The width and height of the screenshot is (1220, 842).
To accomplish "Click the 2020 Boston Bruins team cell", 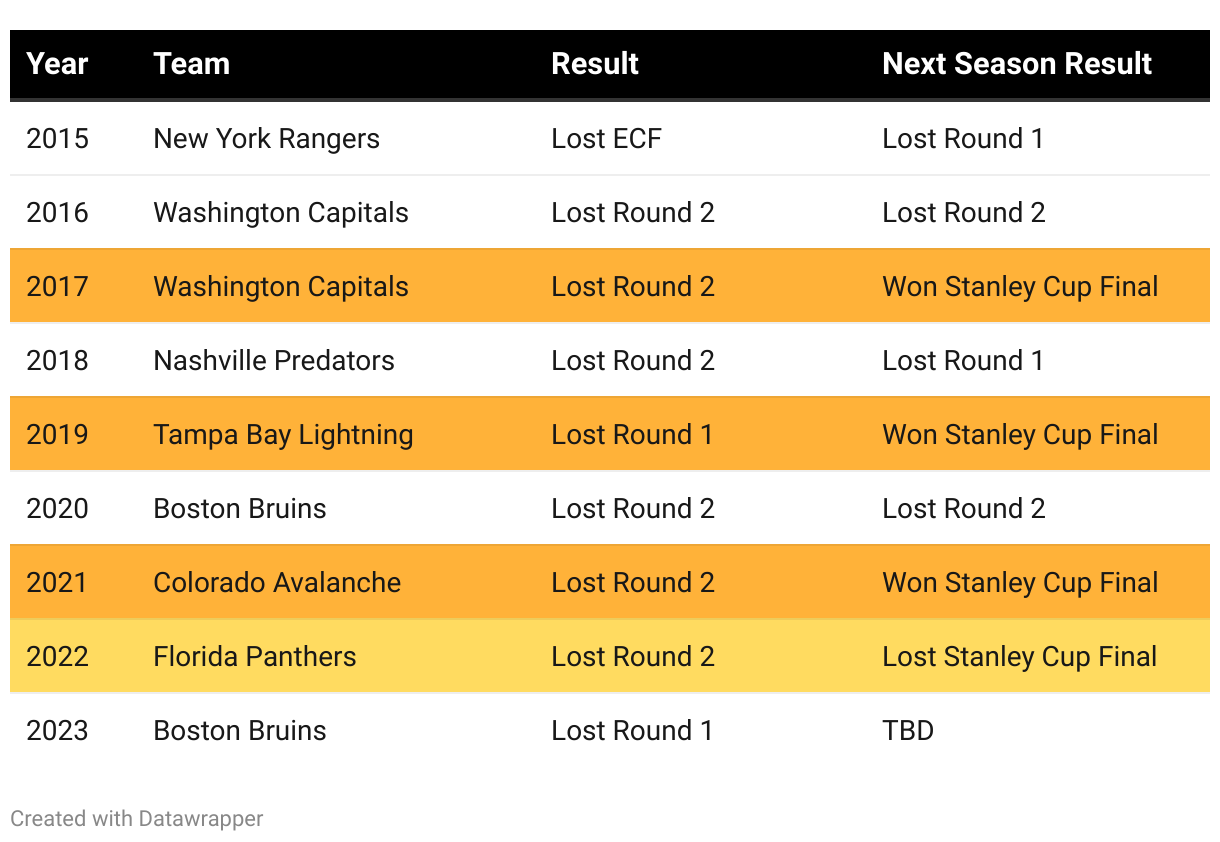I will (x=240, y=509).
